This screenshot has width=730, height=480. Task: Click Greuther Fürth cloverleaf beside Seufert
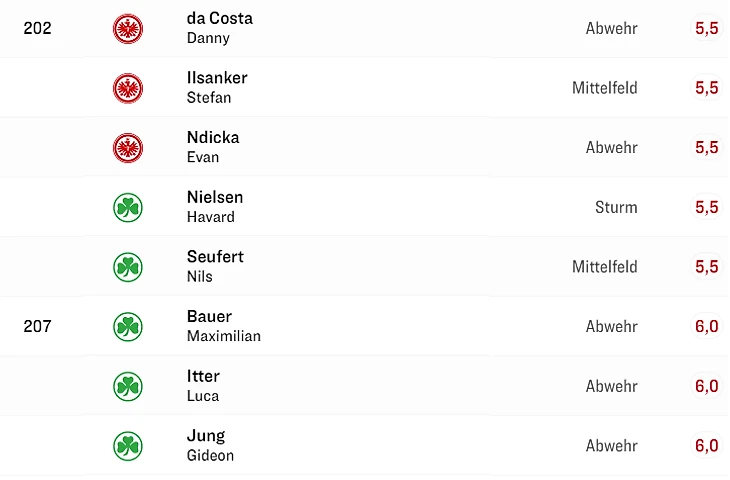point(128,267)
